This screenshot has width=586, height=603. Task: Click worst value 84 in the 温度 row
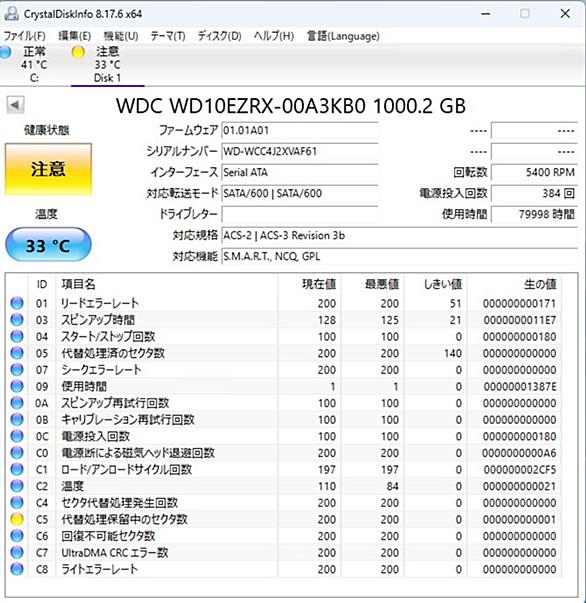[x=392, y=486]
